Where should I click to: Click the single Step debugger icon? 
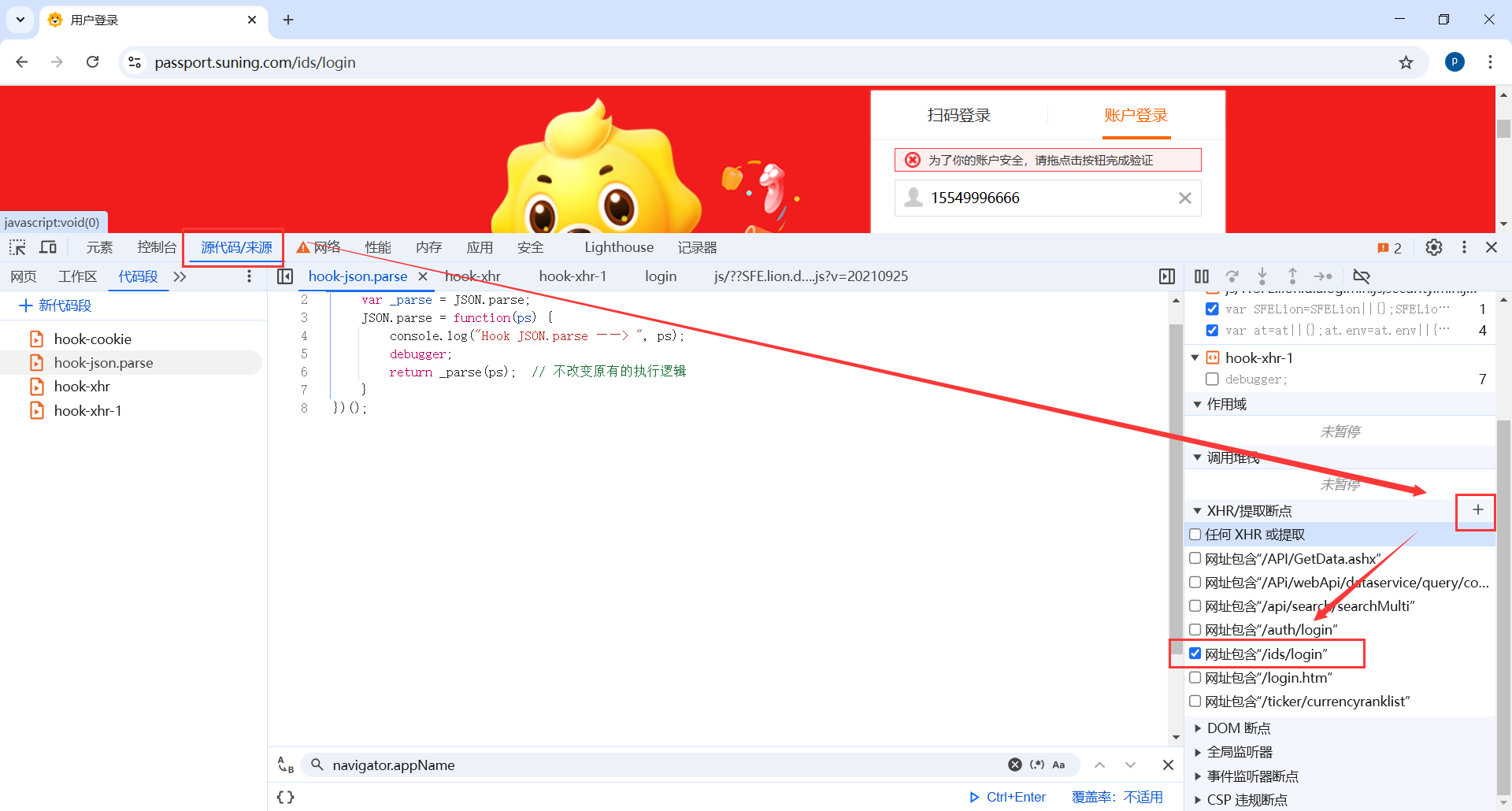[x=1323, y=276]
